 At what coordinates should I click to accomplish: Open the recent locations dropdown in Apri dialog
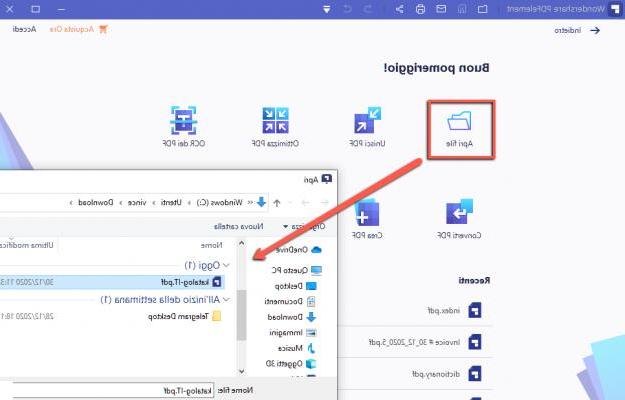(291, 203)
